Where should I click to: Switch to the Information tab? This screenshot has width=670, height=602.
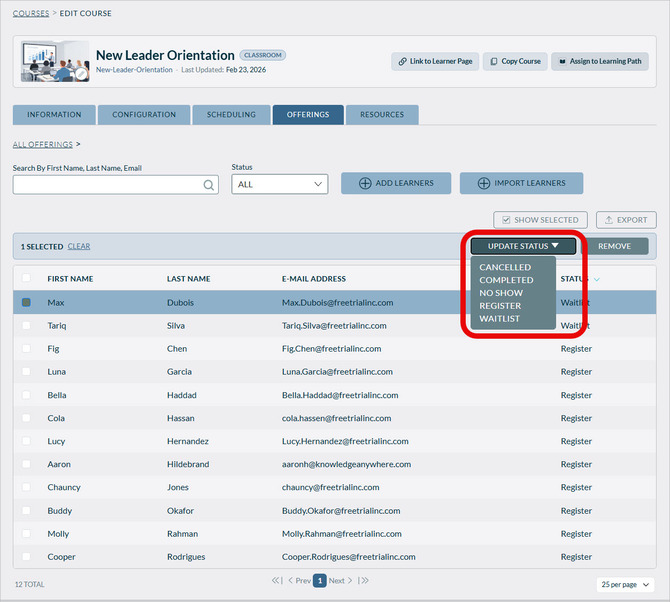click(54, 115)
